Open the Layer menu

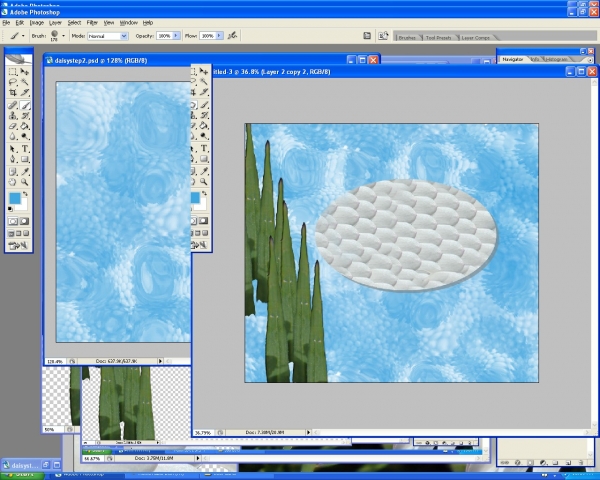55,23
